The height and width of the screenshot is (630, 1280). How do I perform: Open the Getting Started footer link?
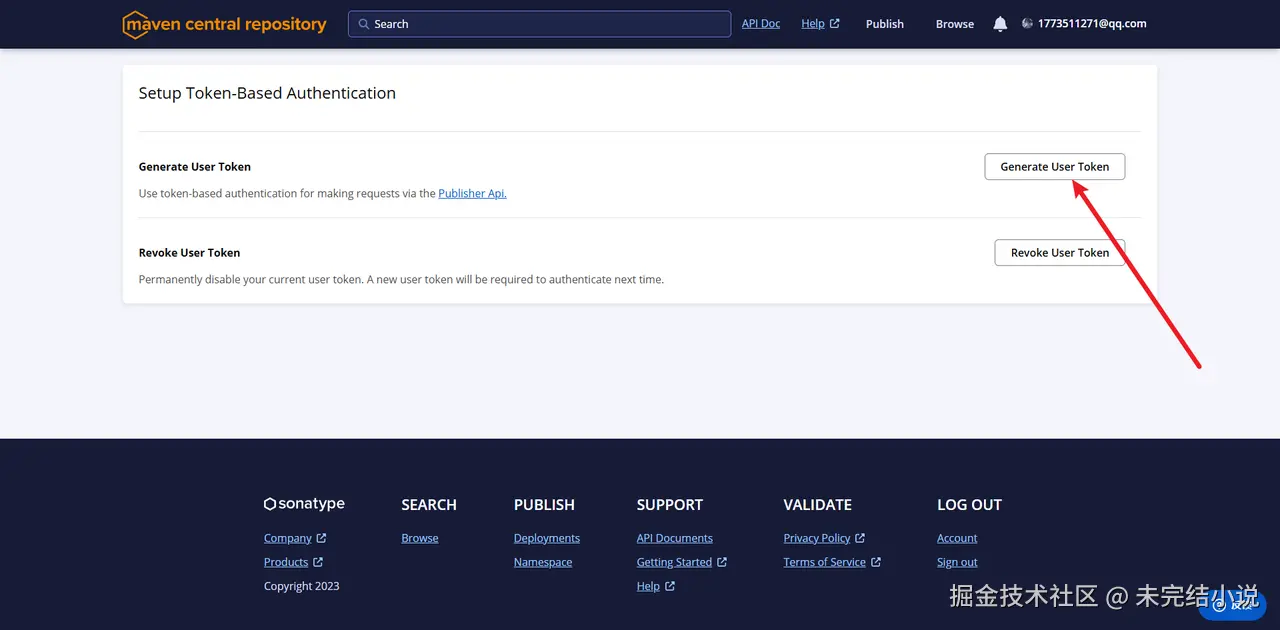click(x=674, y=562)
